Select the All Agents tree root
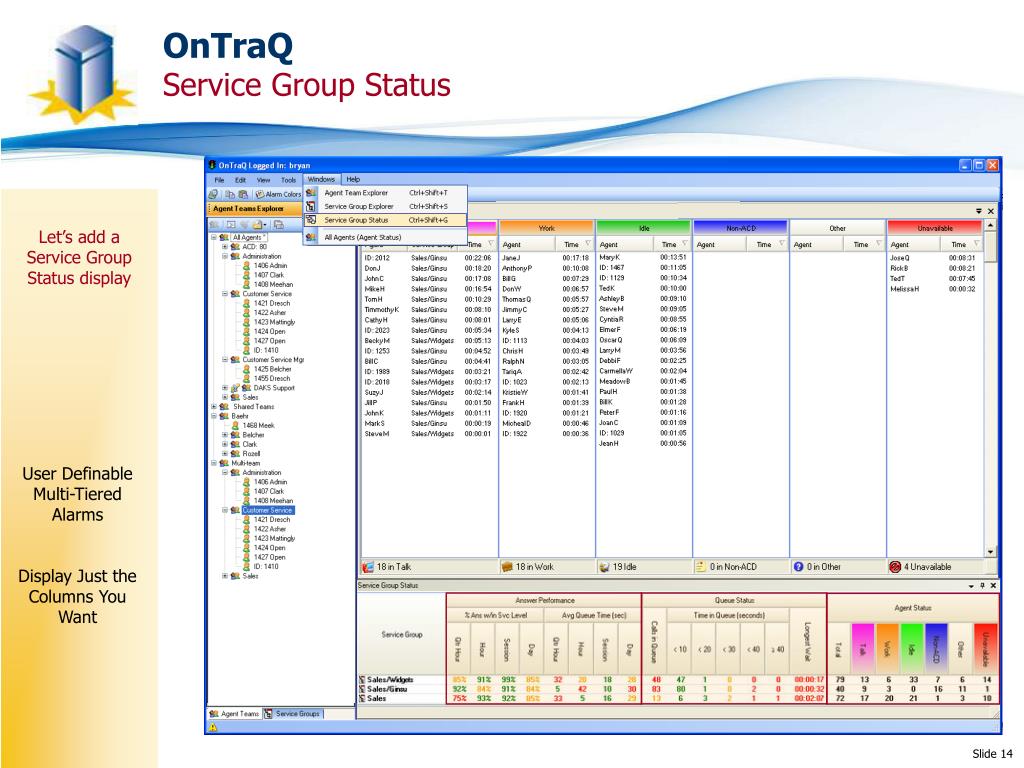 coord(248,237)
